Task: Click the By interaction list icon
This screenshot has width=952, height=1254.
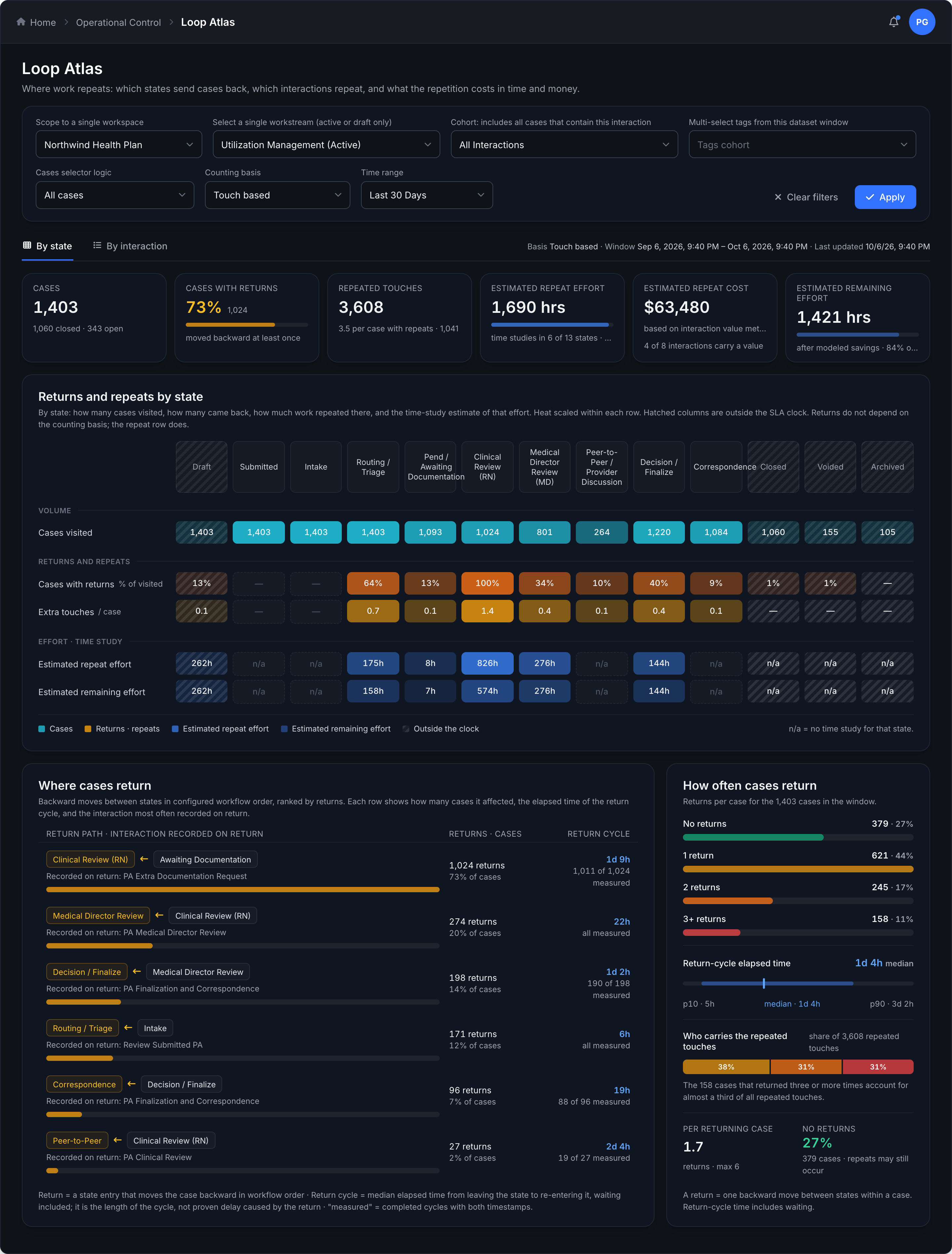Action: (x=97, y=245)
